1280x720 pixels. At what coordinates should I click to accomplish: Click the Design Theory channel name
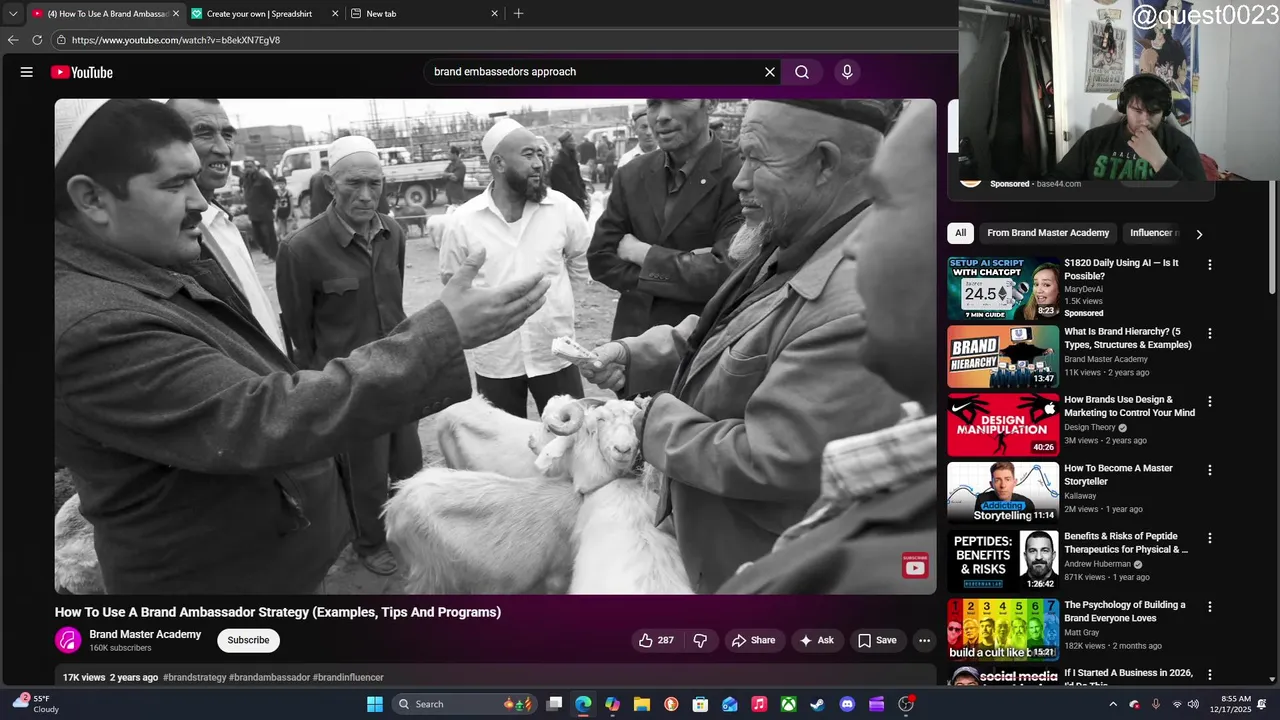pyautogui.click(x=1089, y=427)
